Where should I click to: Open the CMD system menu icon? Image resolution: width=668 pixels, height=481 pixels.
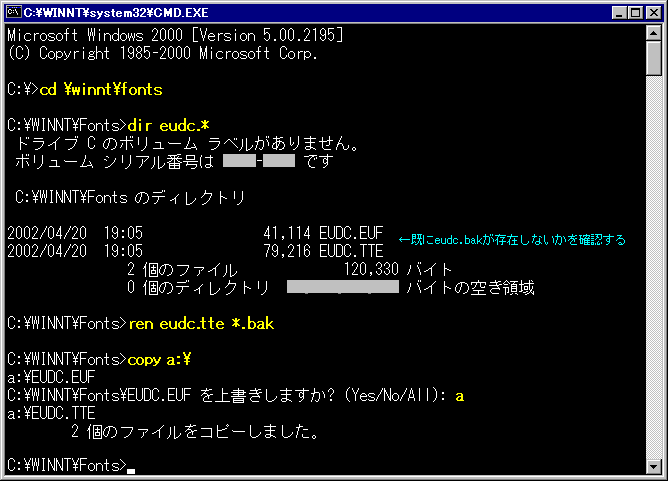tap(14, 12)
